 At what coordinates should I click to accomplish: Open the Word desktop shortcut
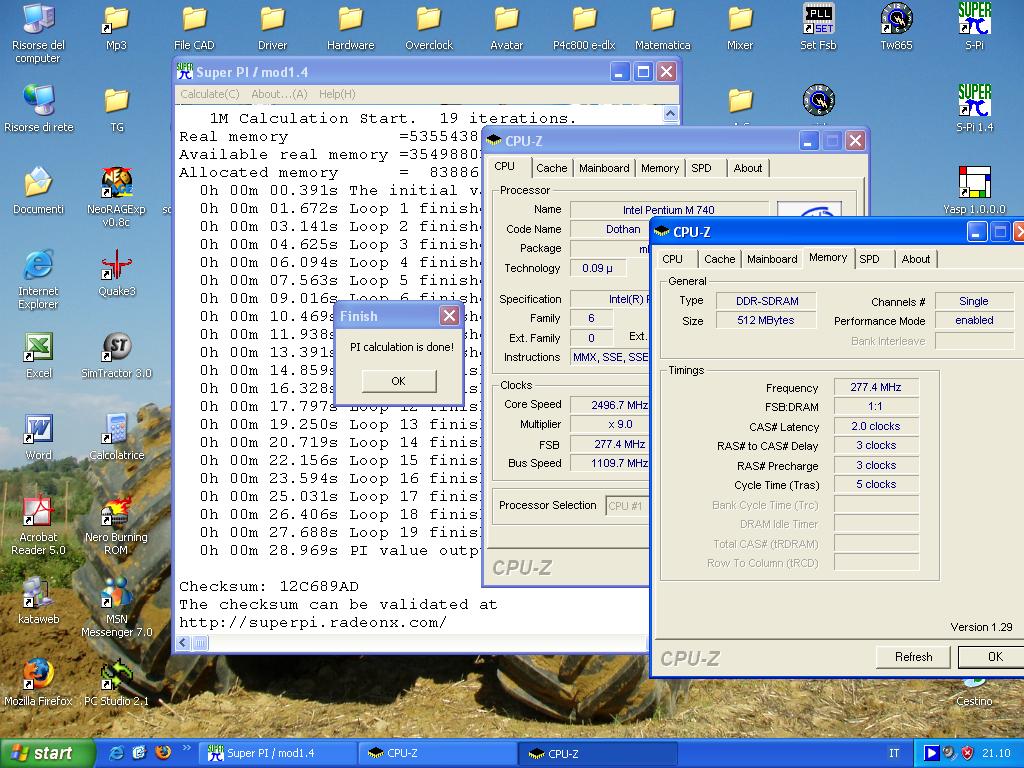tap(39, 429)
